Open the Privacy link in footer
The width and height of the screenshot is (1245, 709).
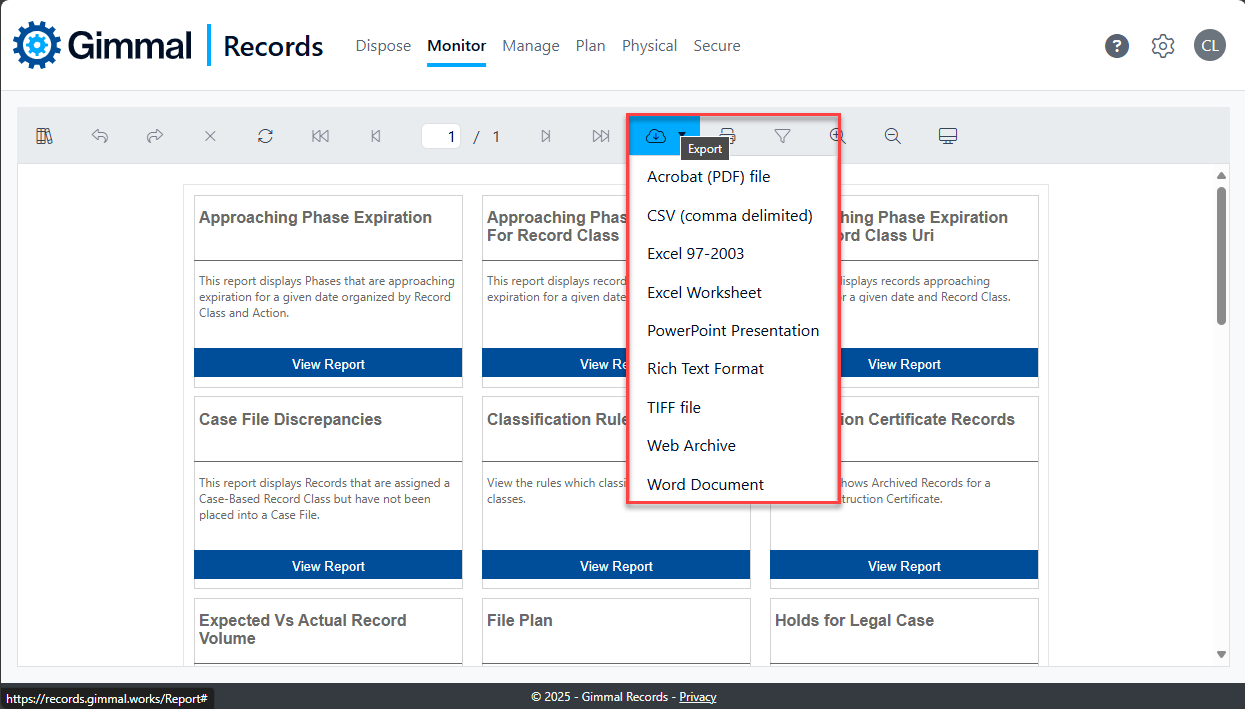(697, 697)
